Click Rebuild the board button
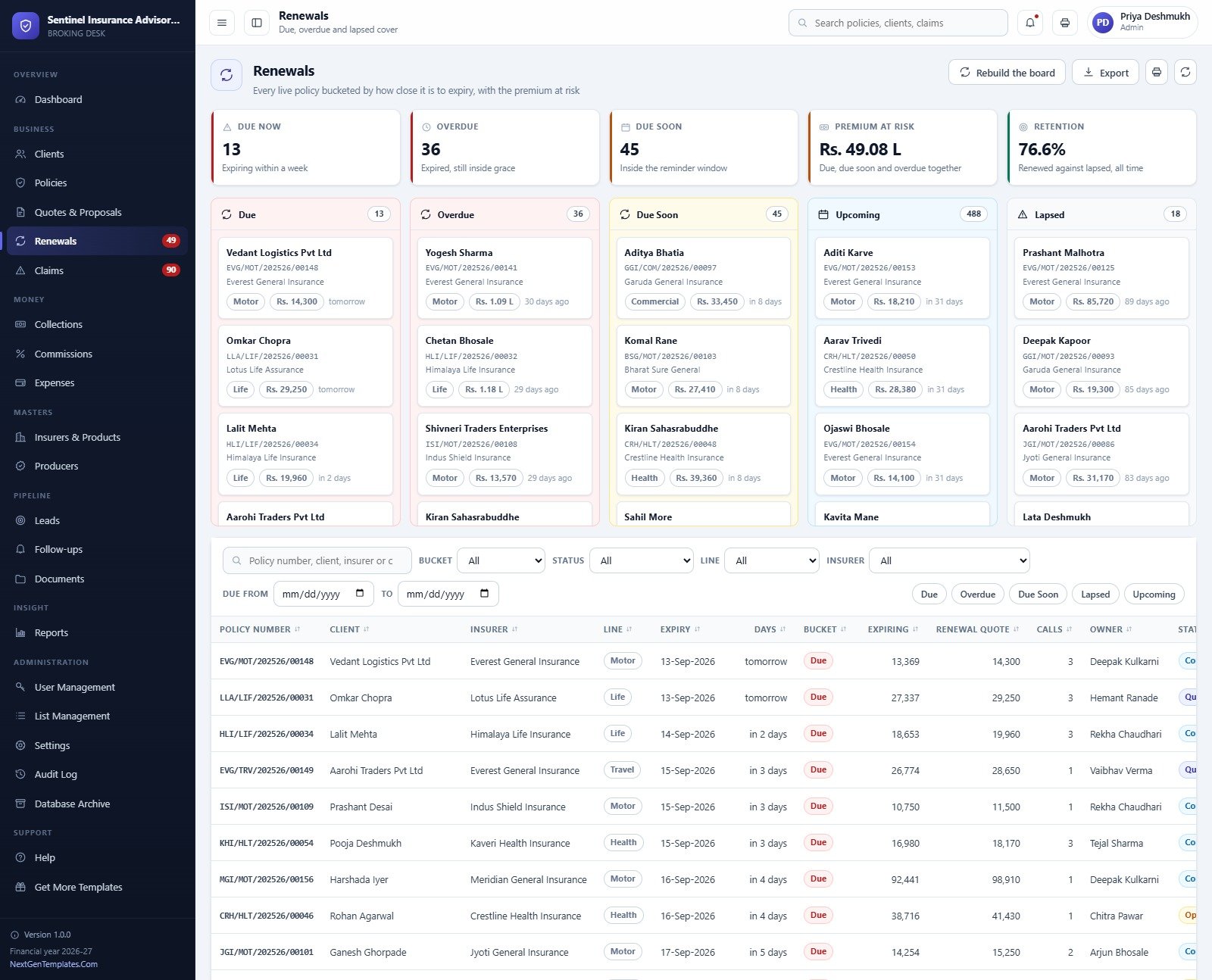 [1007, 73]
